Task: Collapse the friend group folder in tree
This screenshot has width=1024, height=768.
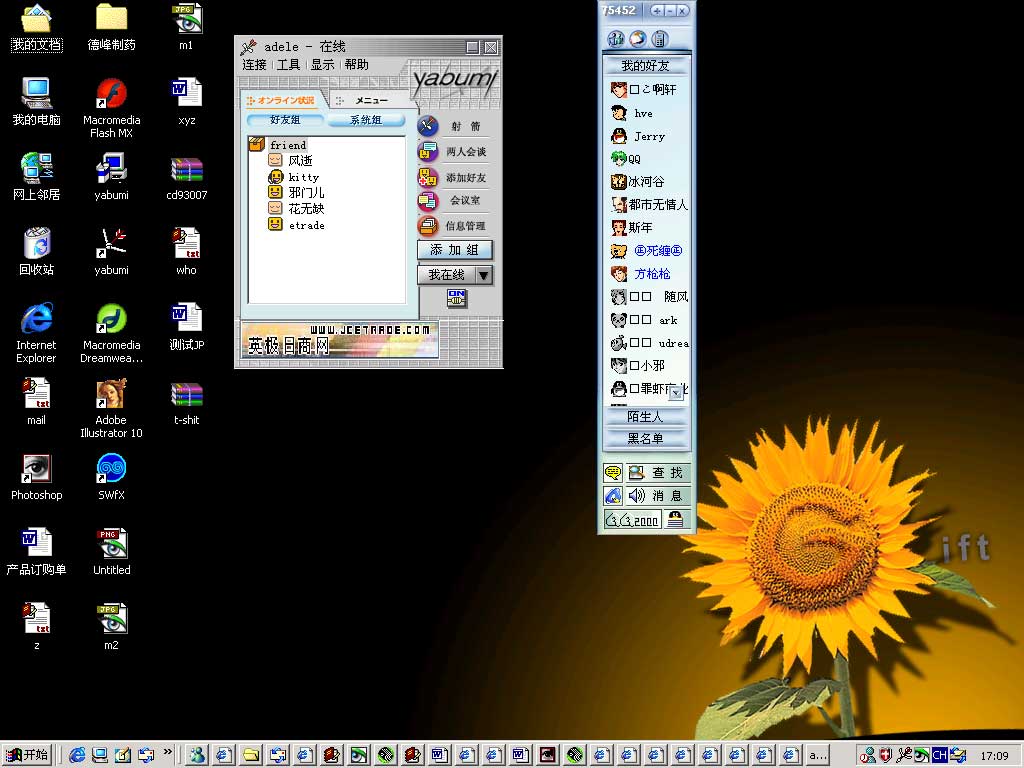Action: (x=256, y=145)
